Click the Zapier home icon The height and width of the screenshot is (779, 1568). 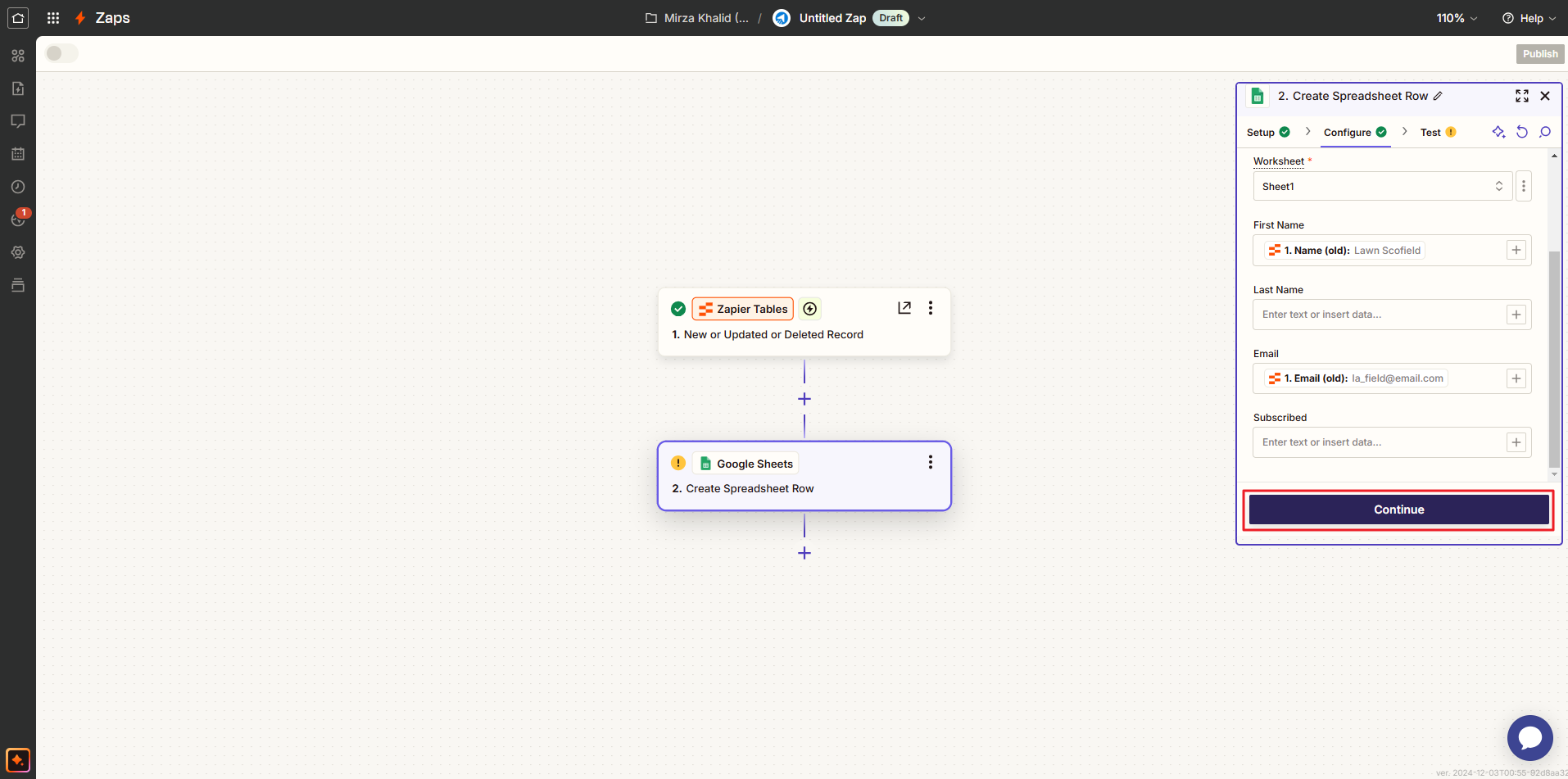point(18,18)
